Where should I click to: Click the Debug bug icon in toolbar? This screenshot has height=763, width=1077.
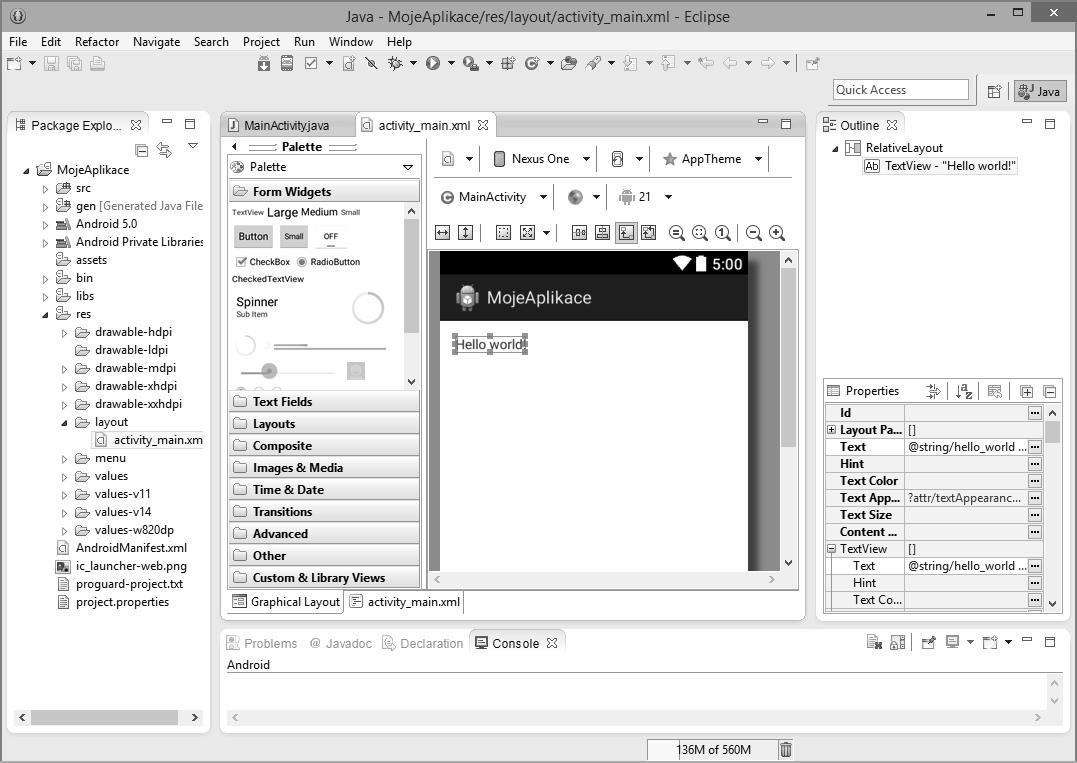click(x=395, y=64)
